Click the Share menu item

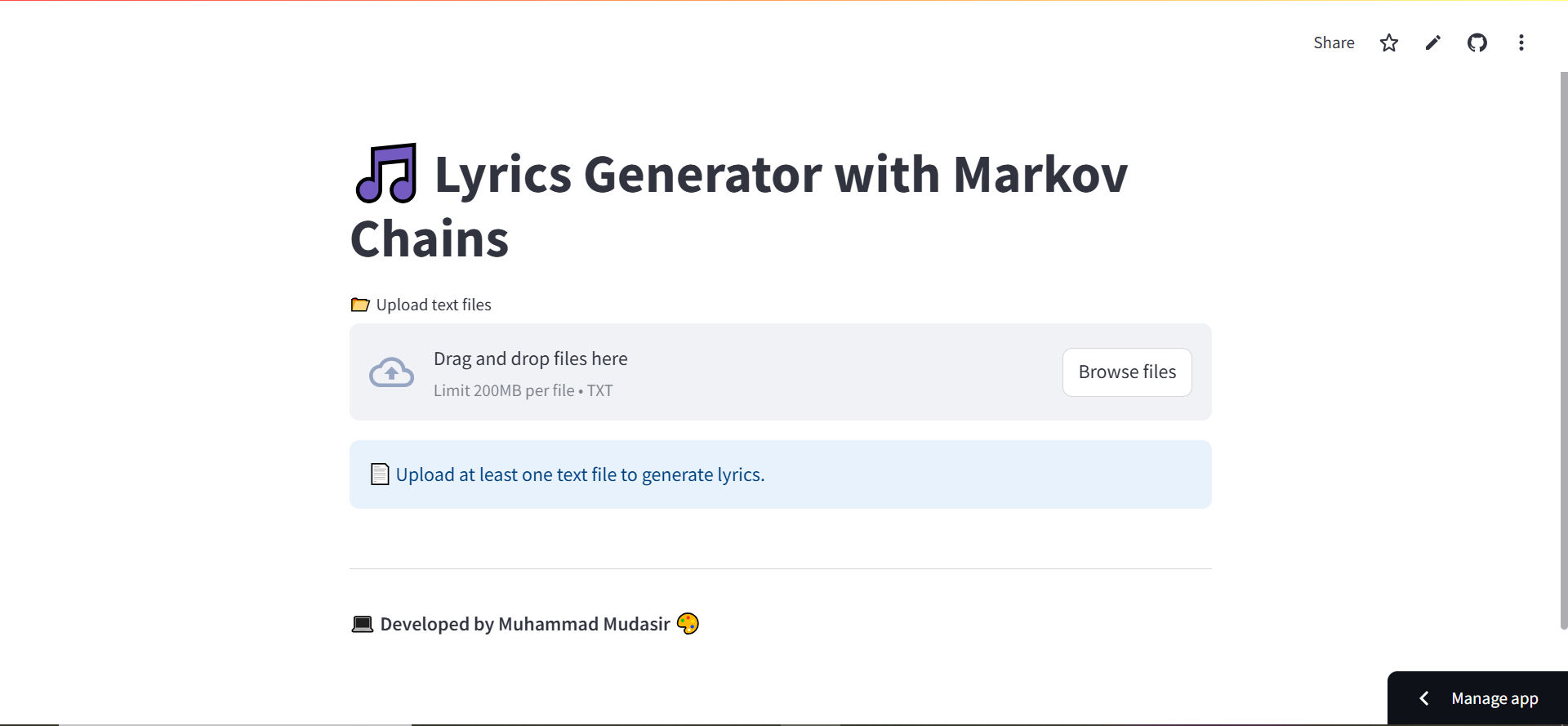click(x=1334, y=42)
